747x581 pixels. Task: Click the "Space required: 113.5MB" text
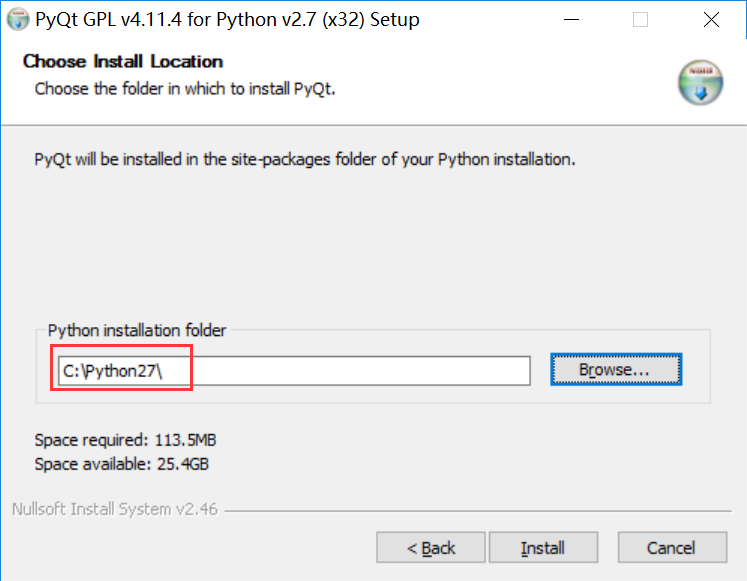click(x=125, y=439)
